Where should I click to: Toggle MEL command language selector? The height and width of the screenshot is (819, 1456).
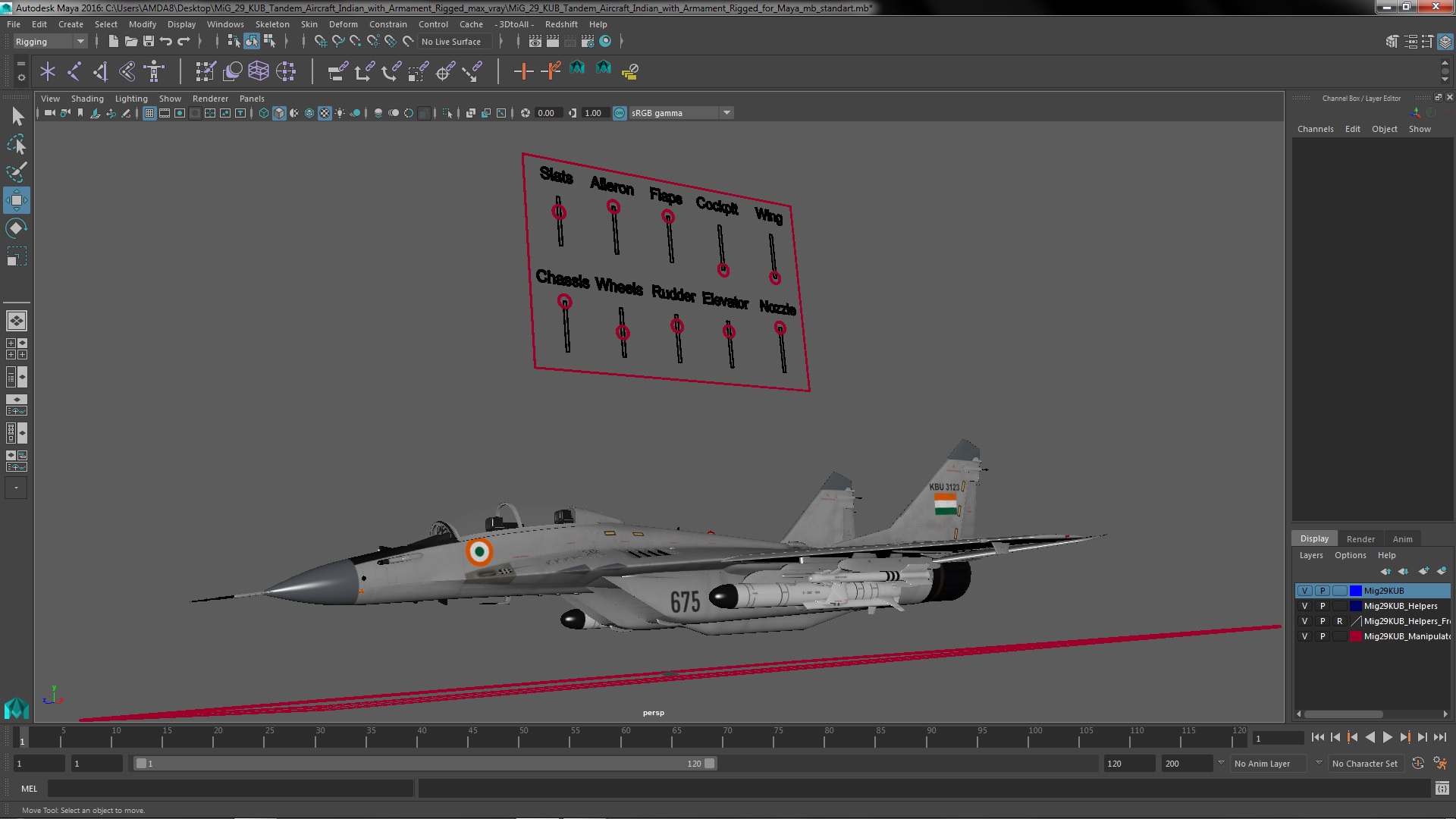[x=29, y=789]
